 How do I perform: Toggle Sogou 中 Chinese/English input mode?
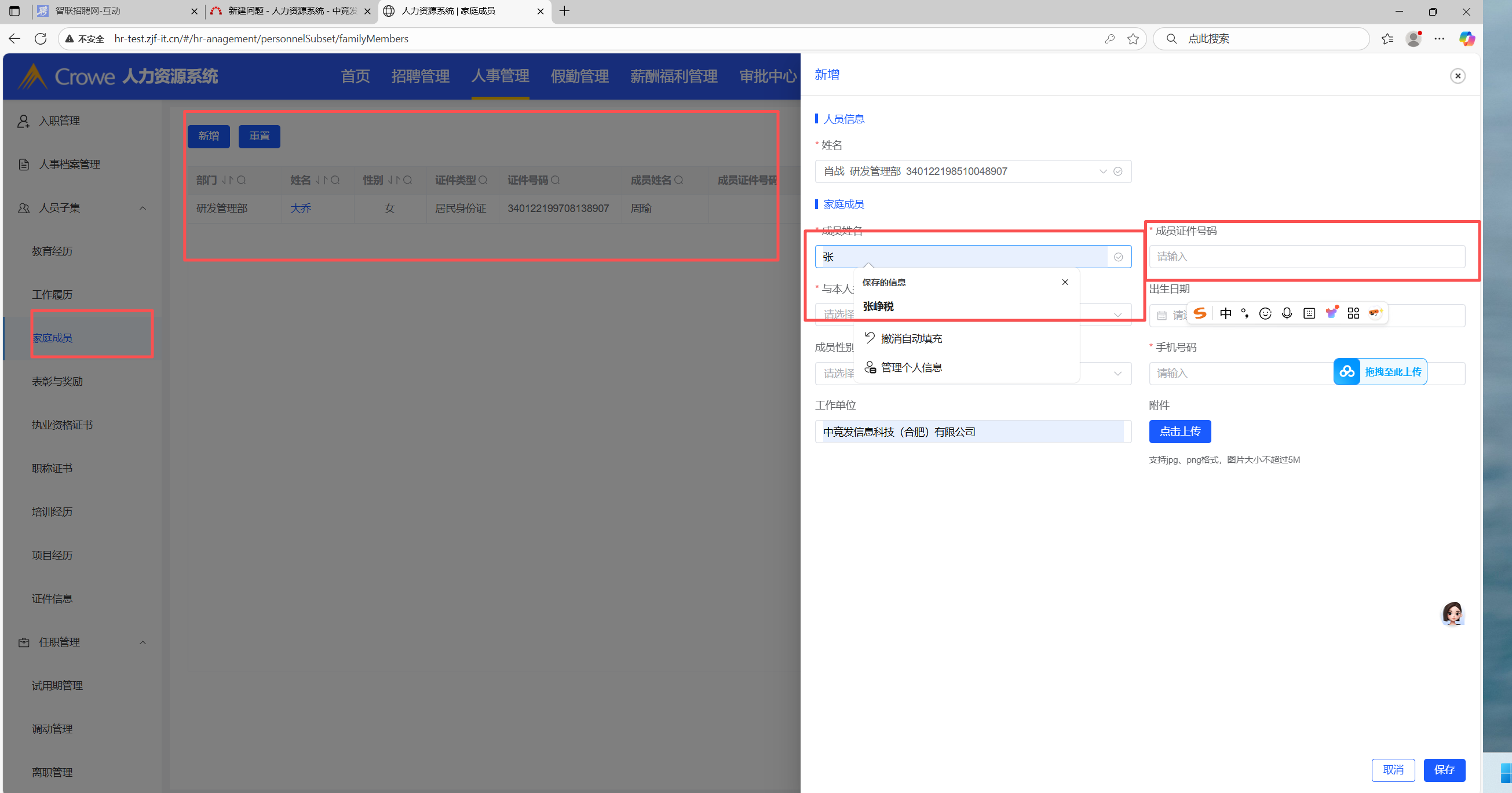tap(1226, 313)
